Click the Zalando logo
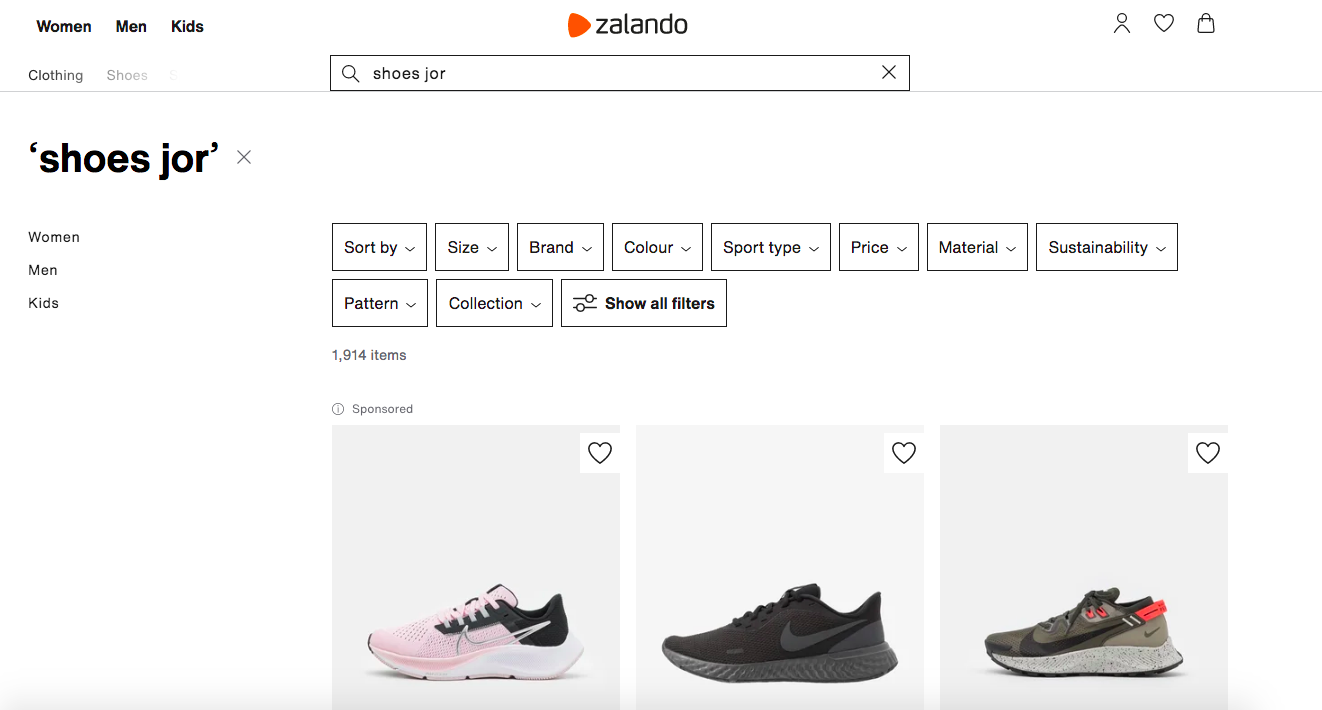 point(628,25)
